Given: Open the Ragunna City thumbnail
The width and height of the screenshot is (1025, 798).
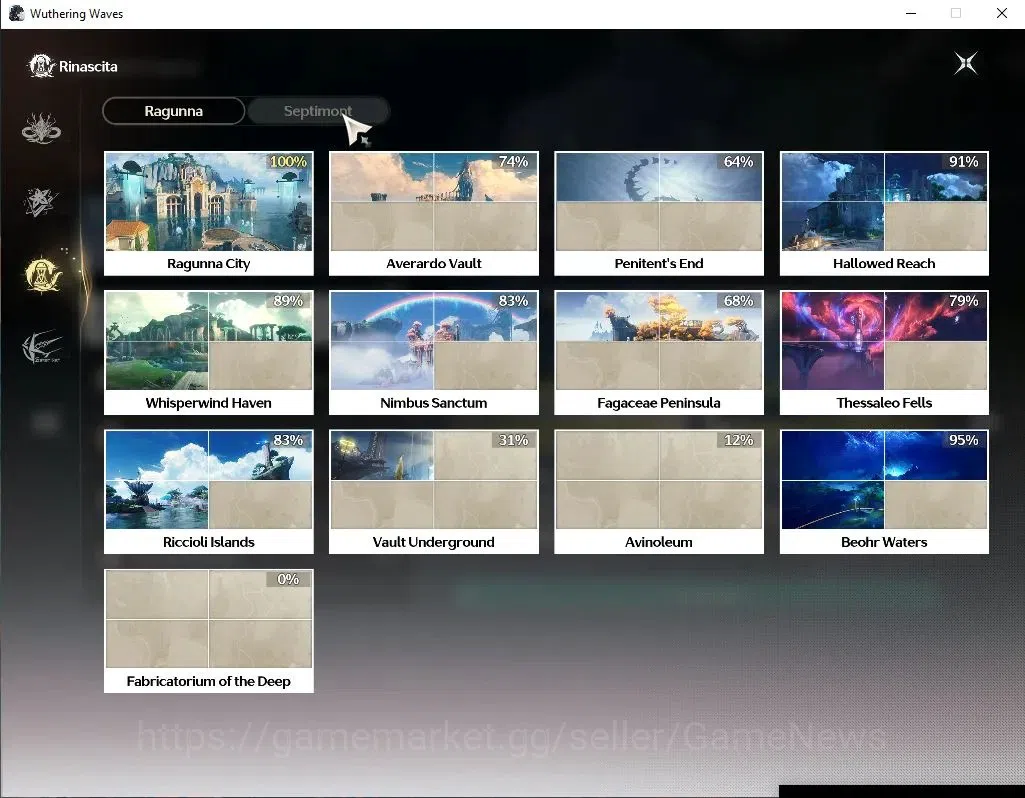Looking at the screenshot, I should pyautogui.click(x=209, y=202).
